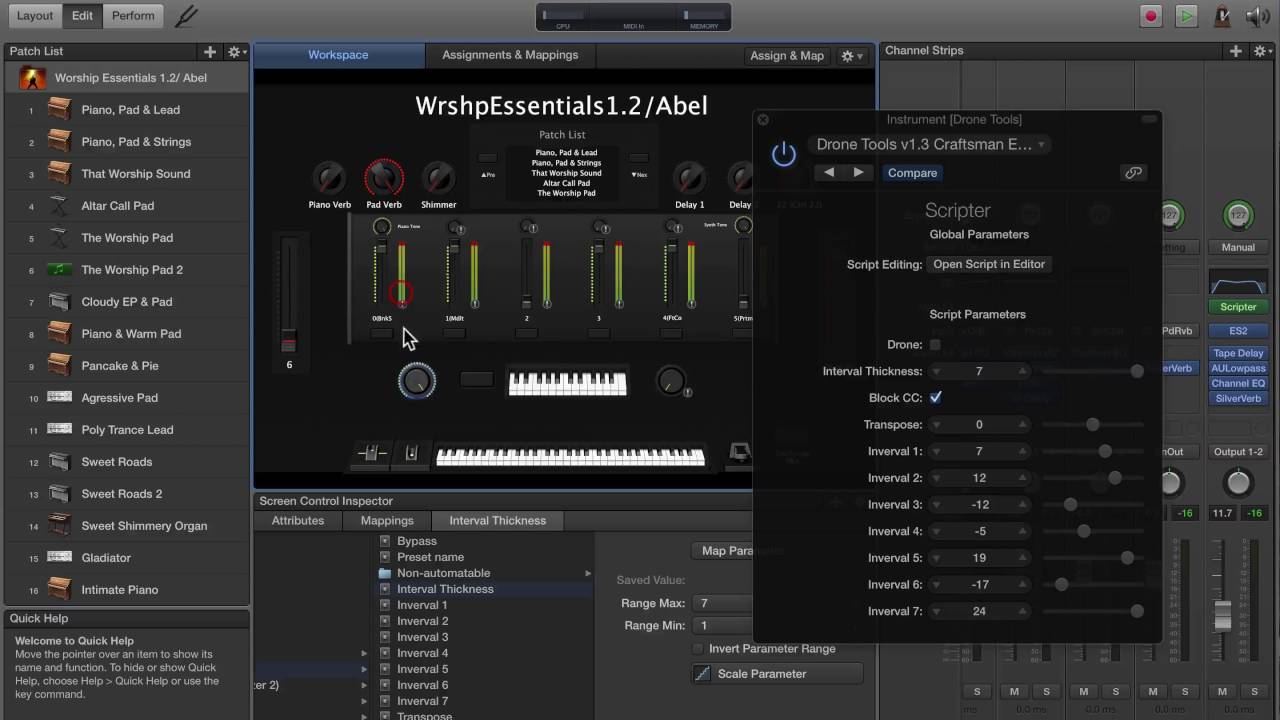Screen dimensions: 1280x720
Task: Click the Master Mute speaker icon
Action: pos(1257,16)
